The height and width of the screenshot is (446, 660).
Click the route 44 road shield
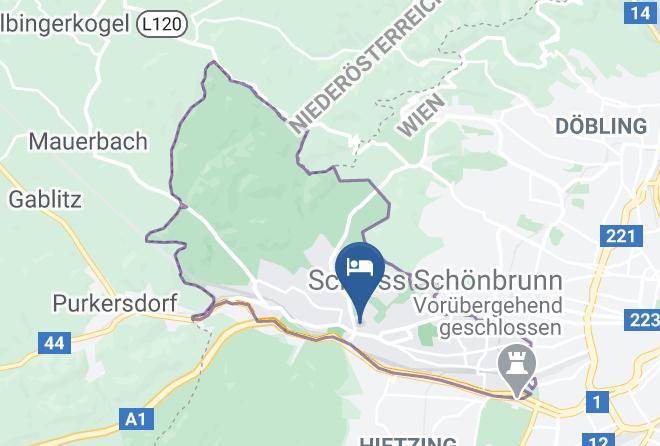click(x=54, y=343)
